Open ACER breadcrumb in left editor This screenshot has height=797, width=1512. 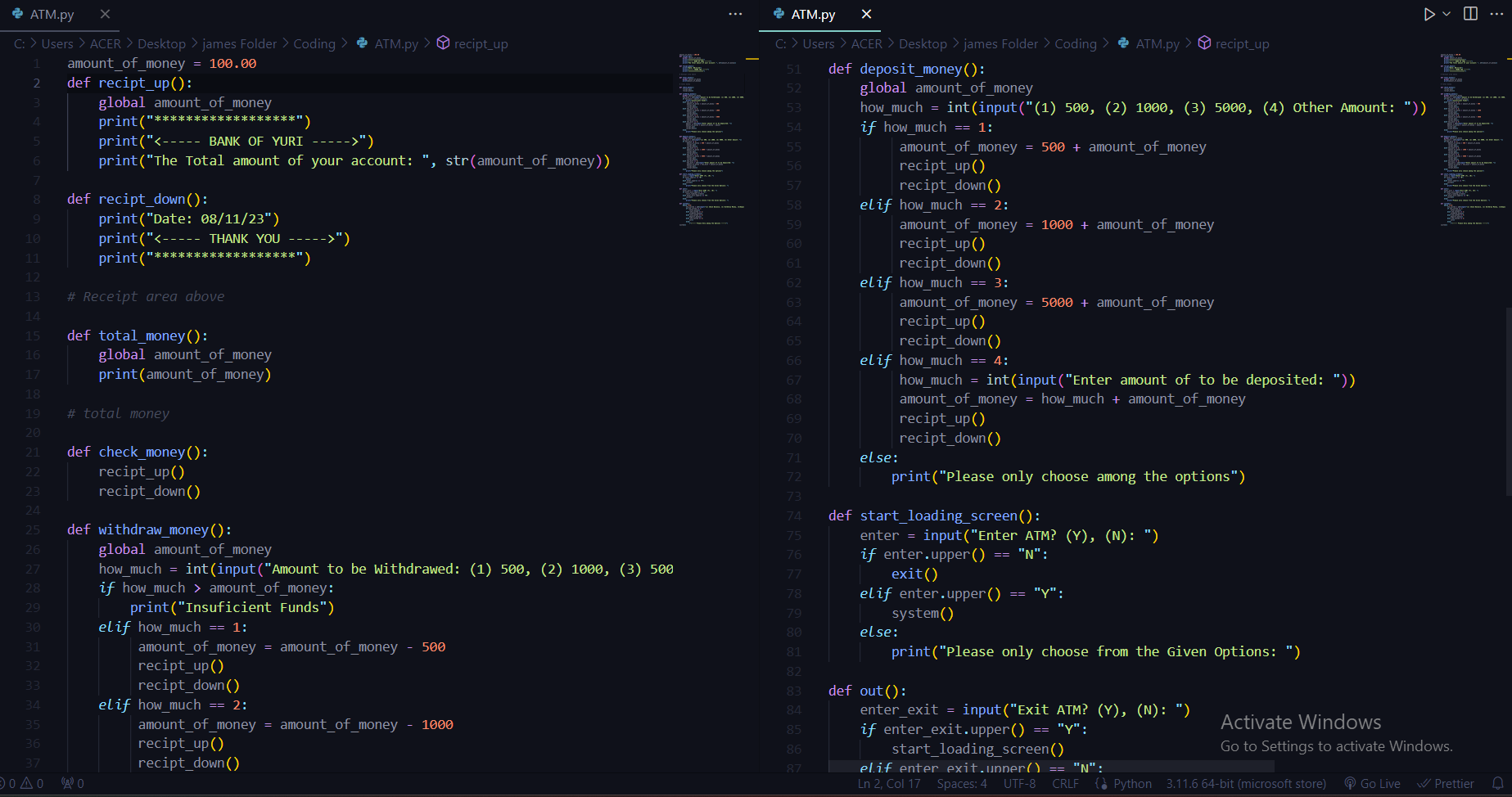[106, 43]
